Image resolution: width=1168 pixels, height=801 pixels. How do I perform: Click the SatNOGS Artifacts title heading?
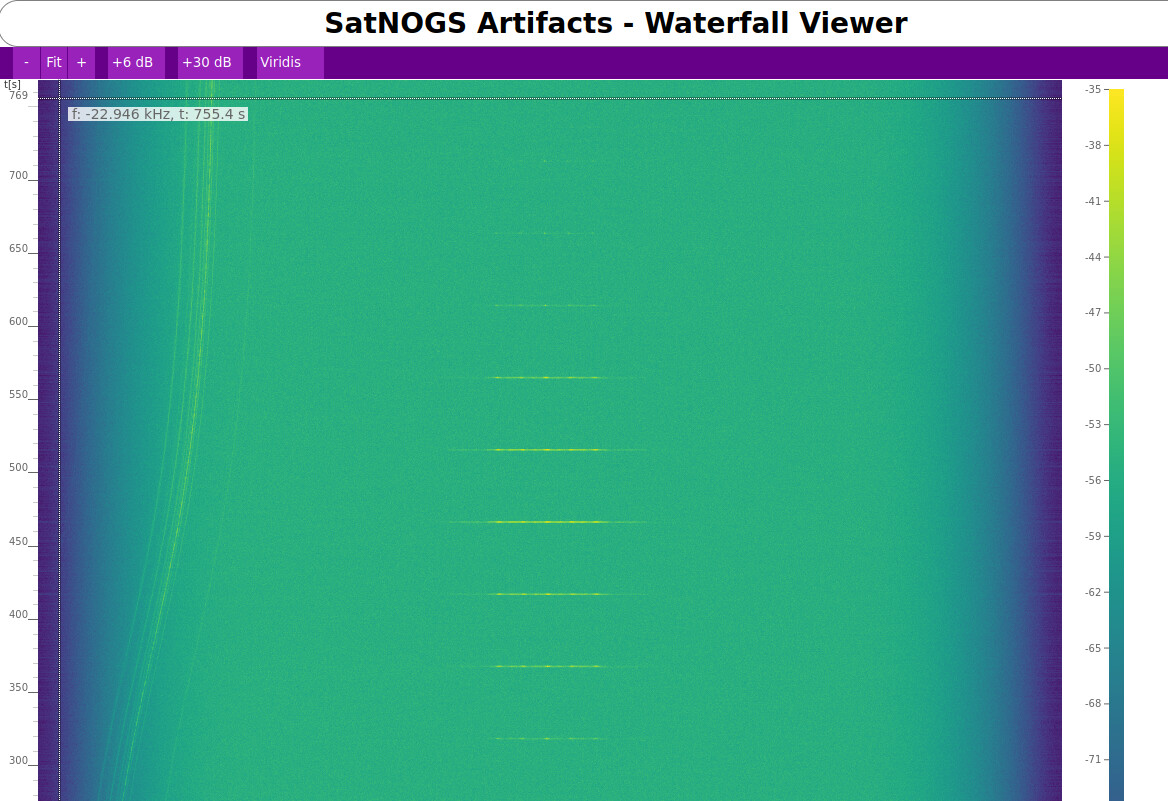coord(615,23)
